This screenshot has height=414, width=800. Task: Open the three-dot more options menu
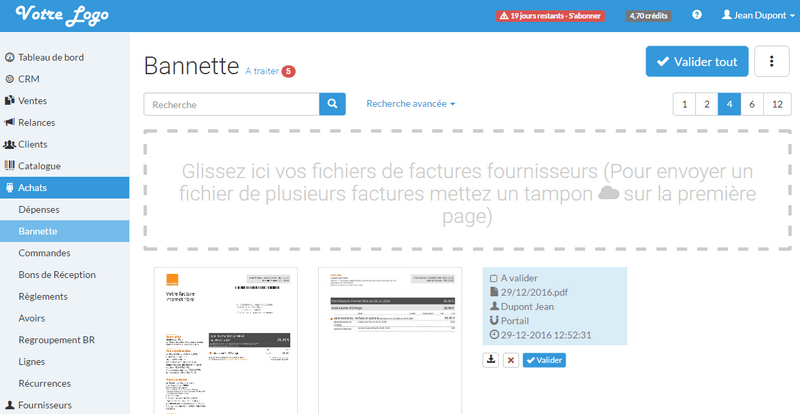click(x=771, y=62)
